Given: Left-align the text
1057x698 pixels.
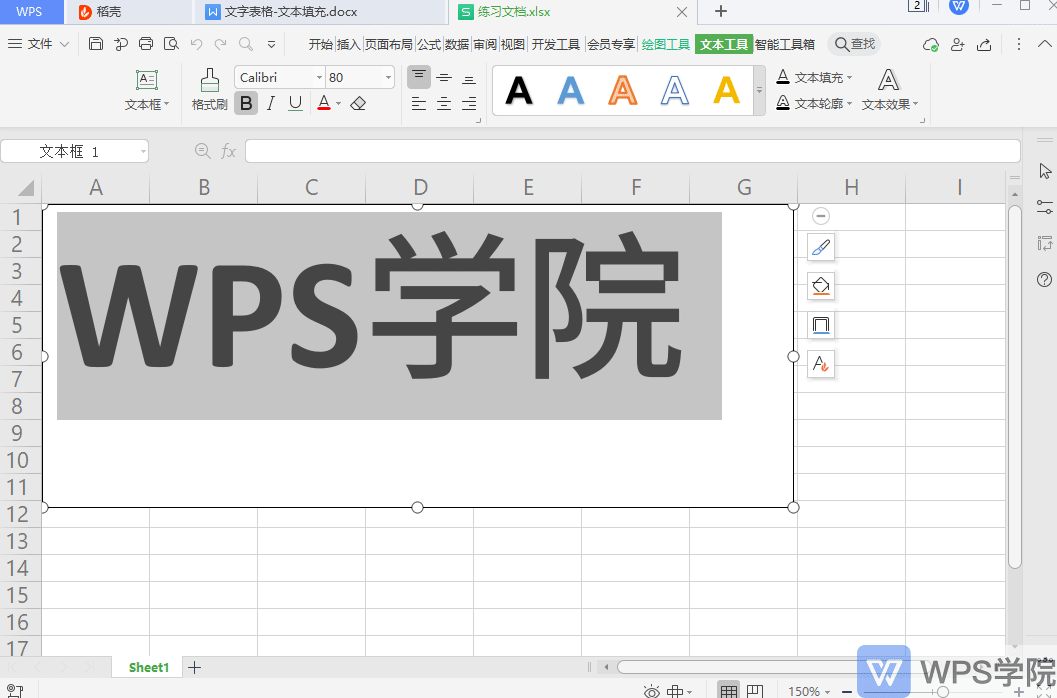Looking at the screenshot, I should click(x=419, y=103).
